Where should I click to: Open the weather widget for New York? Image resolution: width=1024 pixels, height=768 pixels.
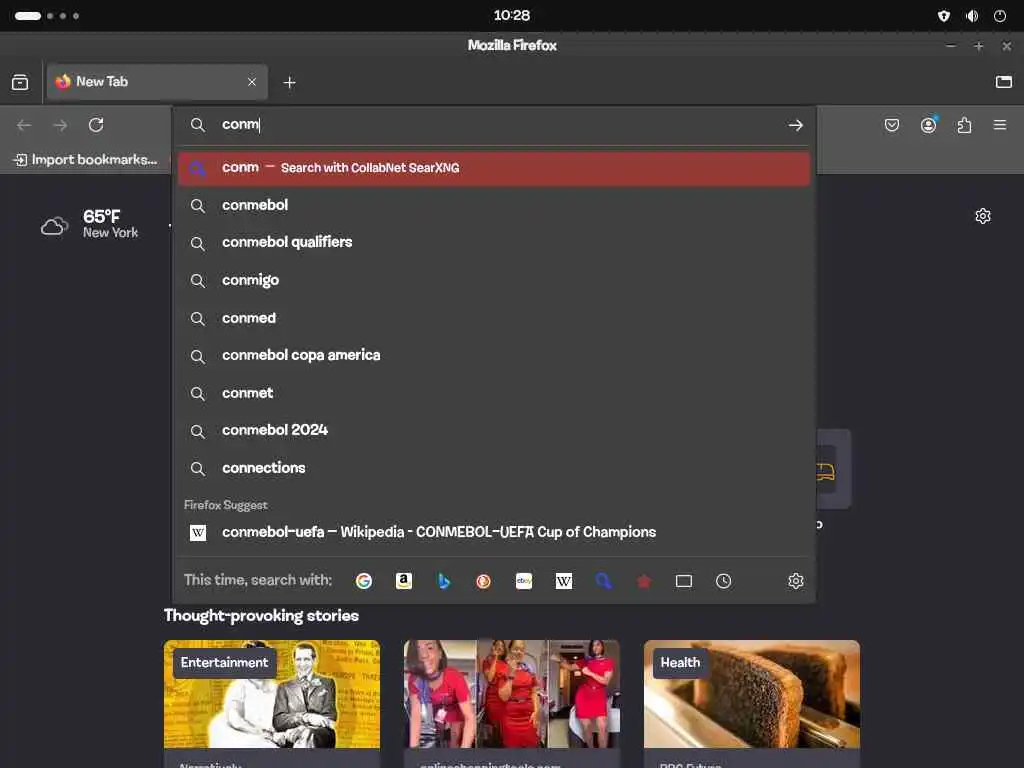coord(90,224)
